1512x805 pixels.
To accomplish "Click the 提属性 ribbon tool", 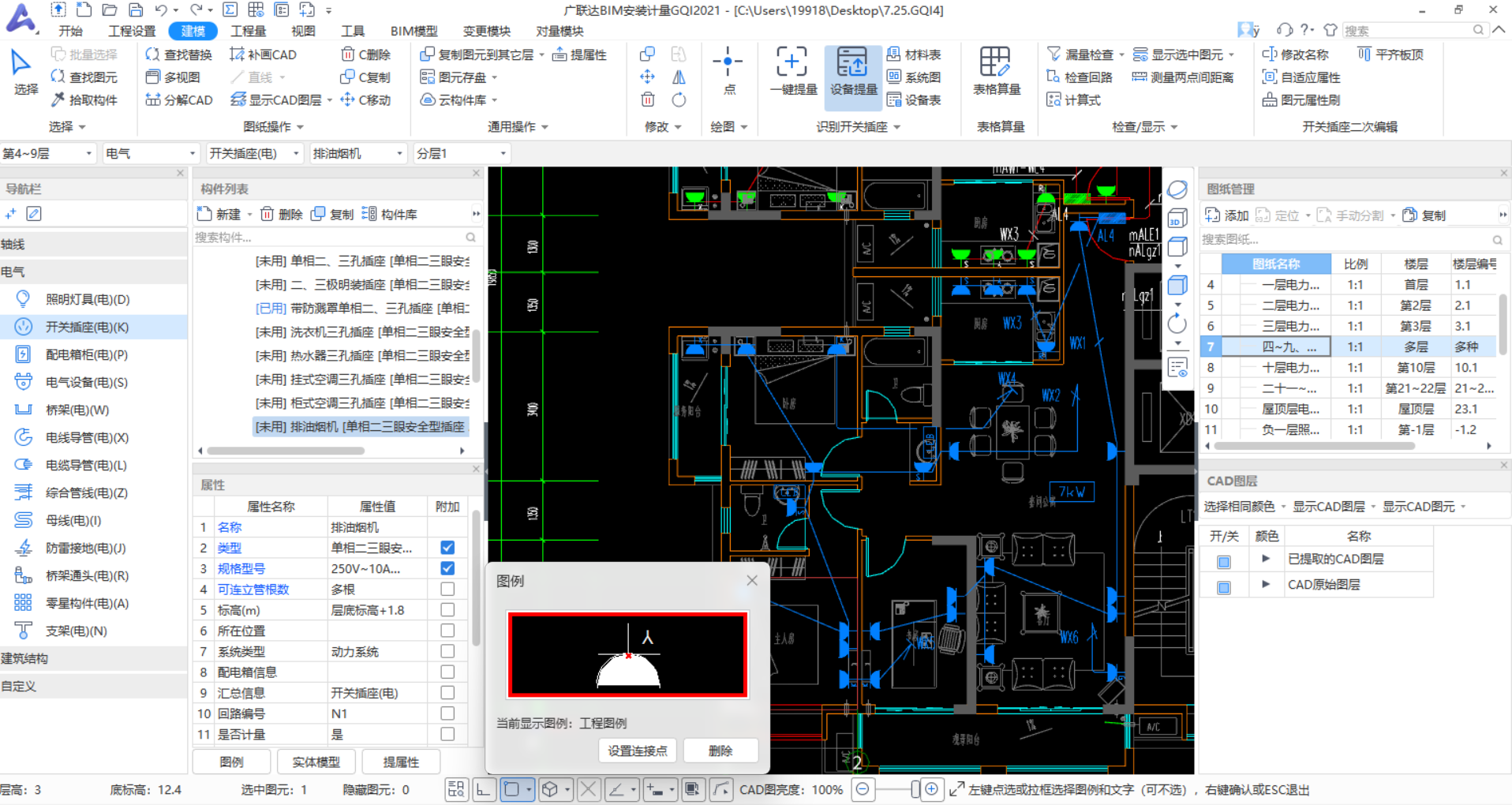I will (579, 54).
